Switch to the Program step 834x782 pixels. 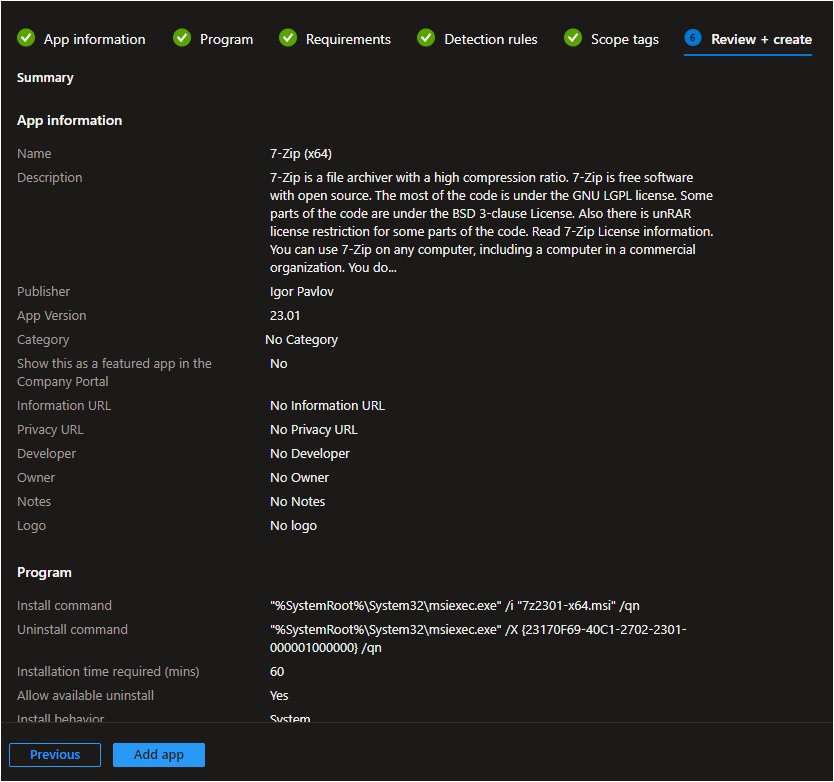[x=226, y=39]
